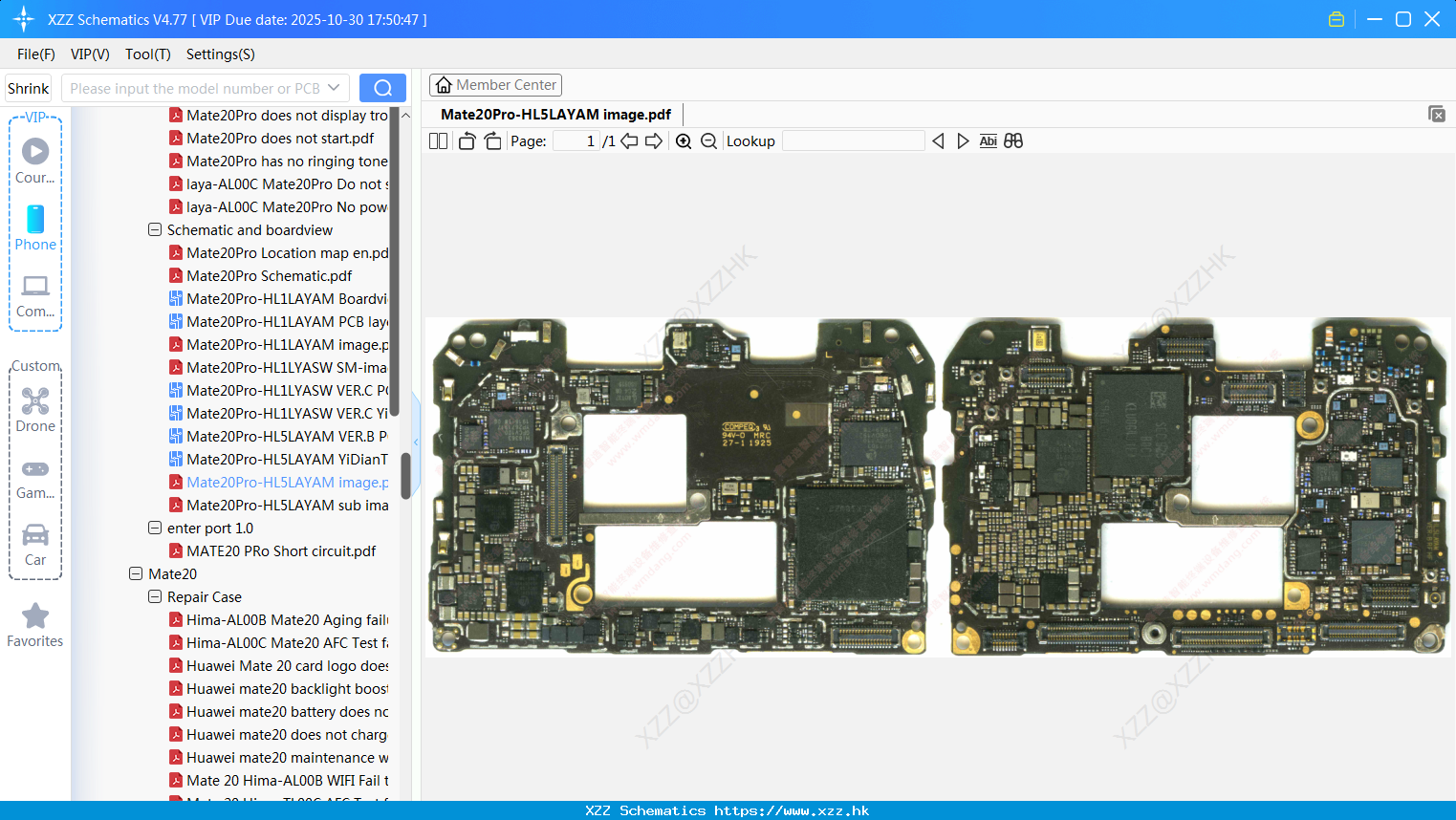This screenshot has height=820, width=1456.
Task: Toggle the two-page layout view icon
Action: (438, 141)
